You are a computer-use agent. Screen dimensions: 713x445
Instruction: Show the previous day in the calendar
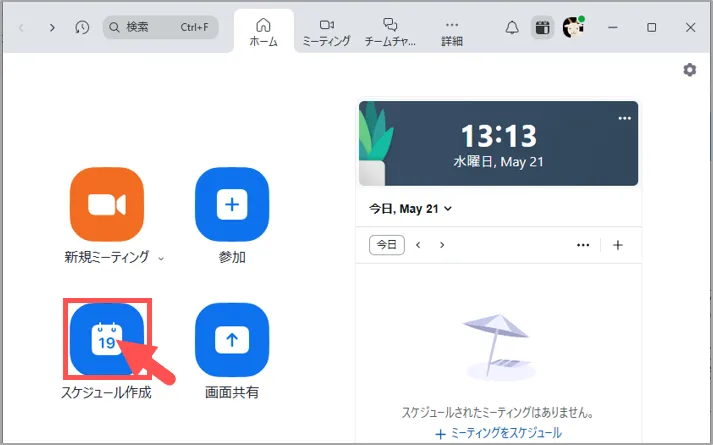[418, 245]
